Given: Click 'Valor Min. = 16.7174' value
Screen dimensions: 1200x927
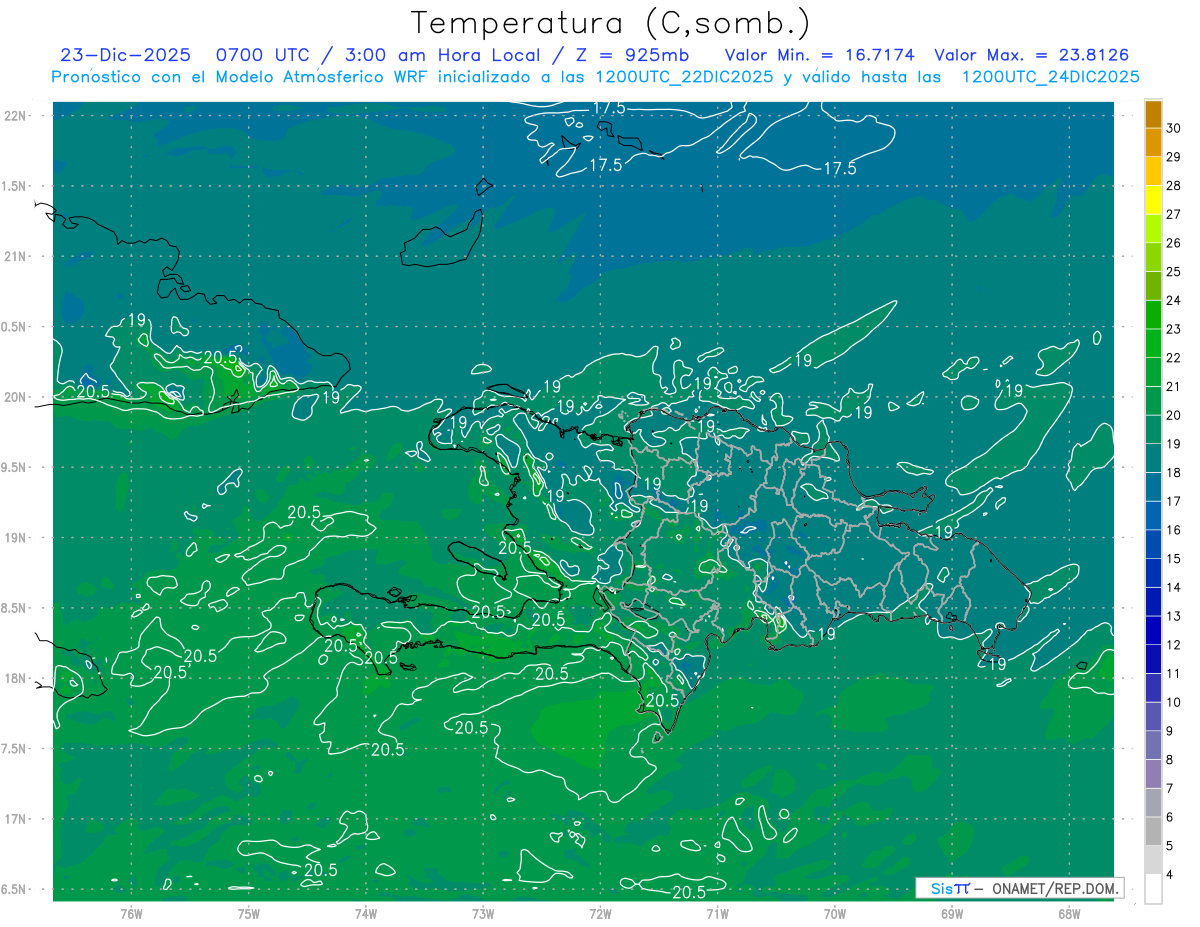Looking at the screenshot, I should [x=820, y=55].
